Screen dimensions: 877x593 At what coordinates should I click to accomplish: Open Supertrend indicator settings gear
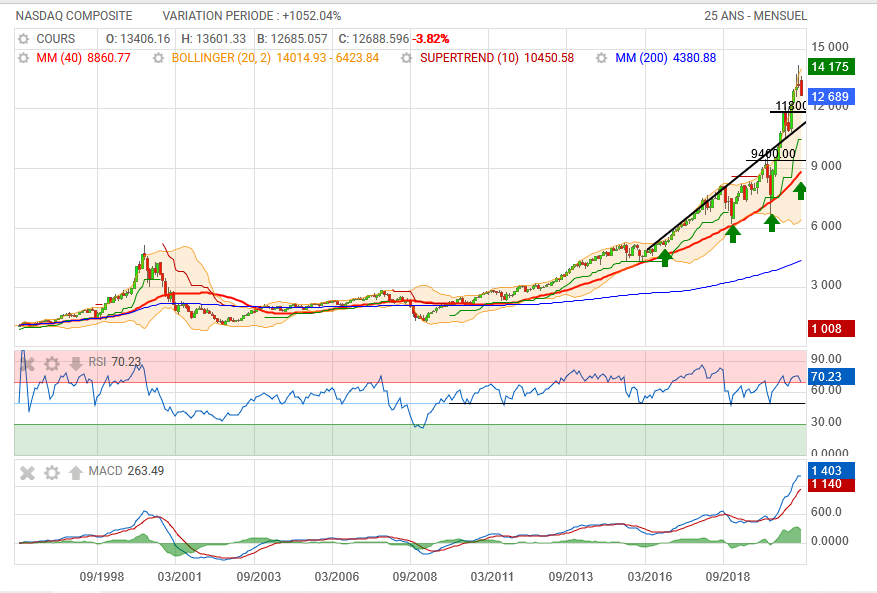tap(407, 58)
